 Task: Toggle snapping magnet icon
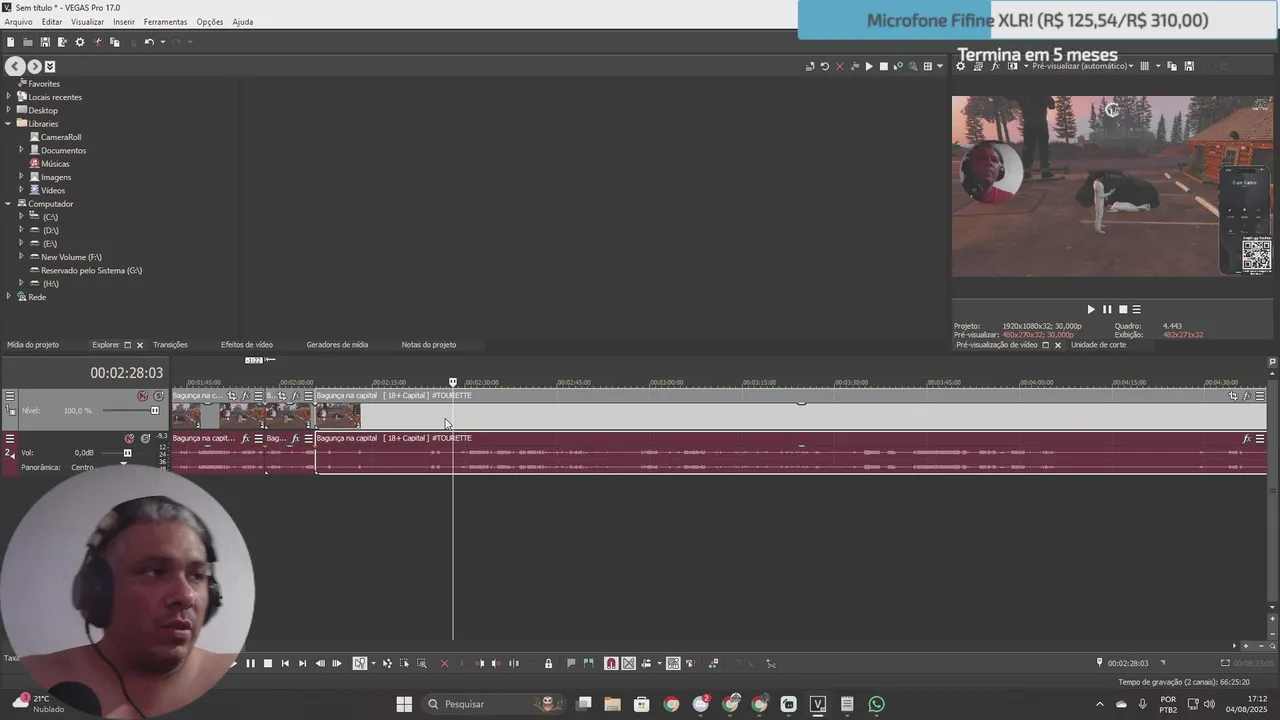611,663
